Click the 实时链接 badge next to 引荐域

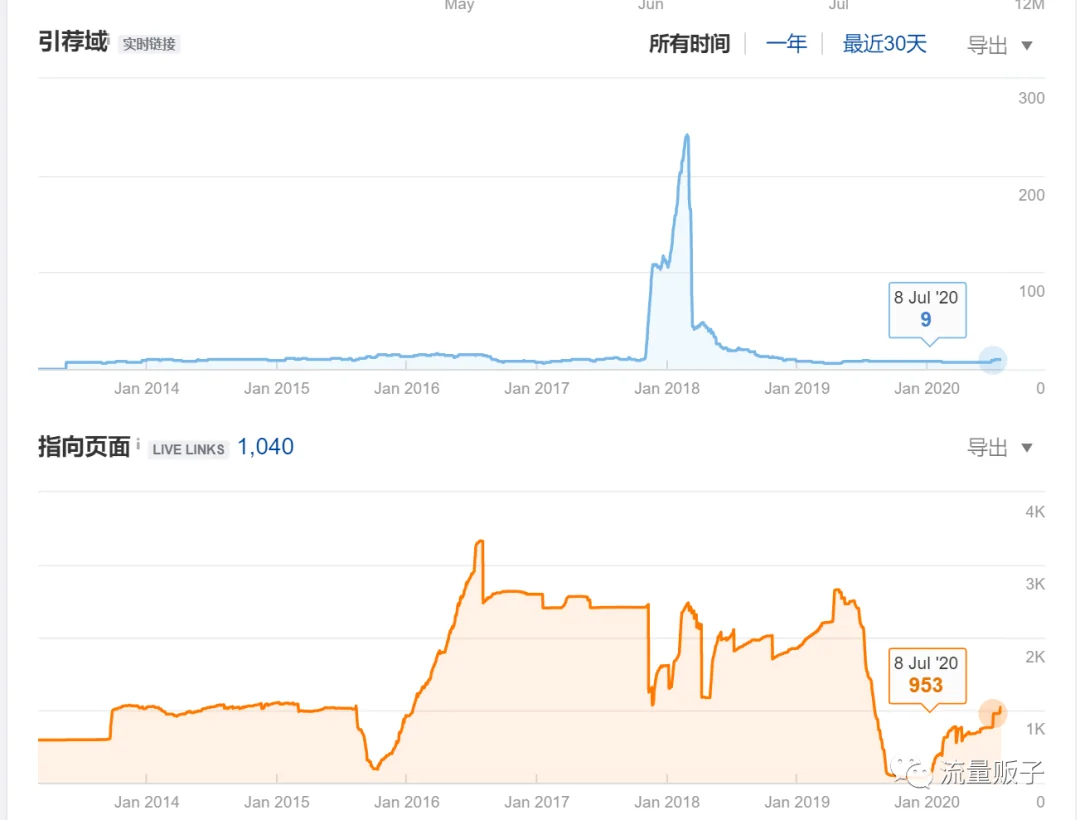149,45
